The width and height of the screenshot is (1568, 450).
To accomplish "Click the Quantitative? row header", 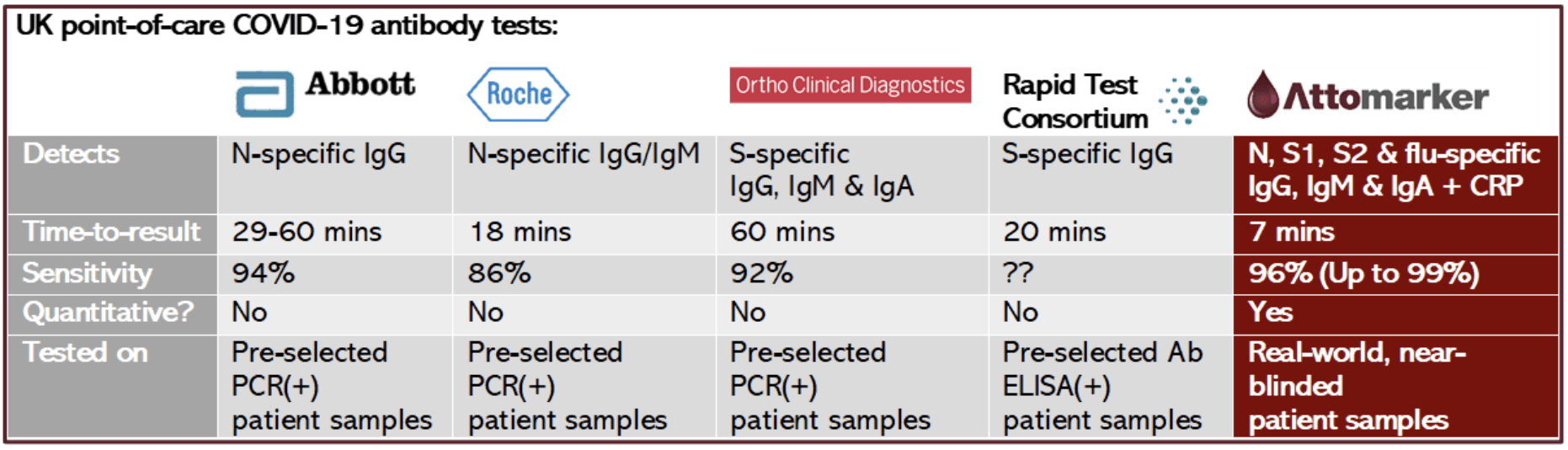I will (113, 313).
